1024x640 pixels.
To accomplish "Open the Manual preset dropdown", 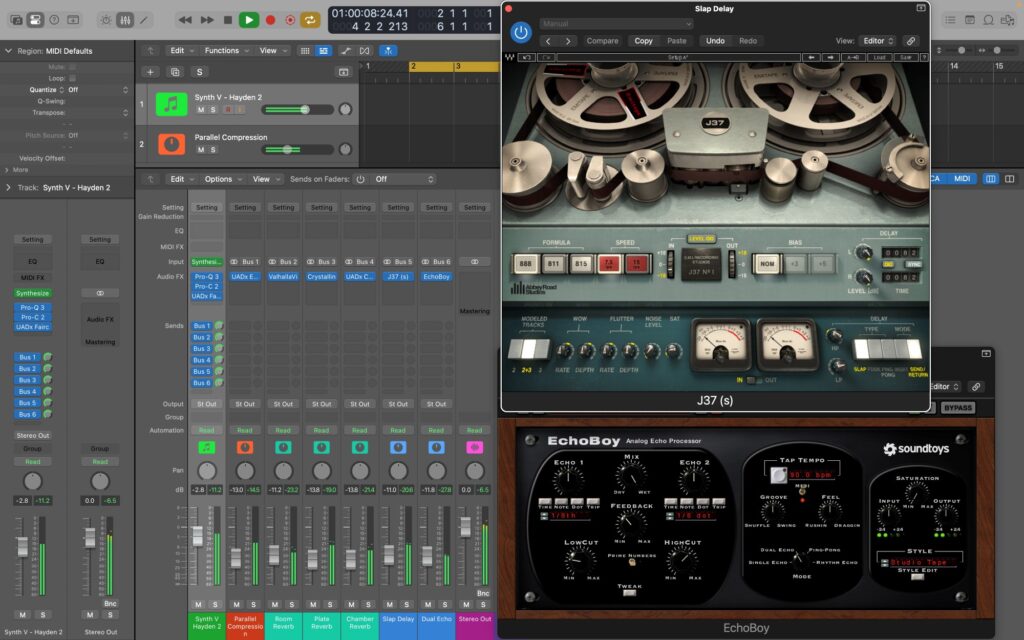I will [x=616, y=23].
